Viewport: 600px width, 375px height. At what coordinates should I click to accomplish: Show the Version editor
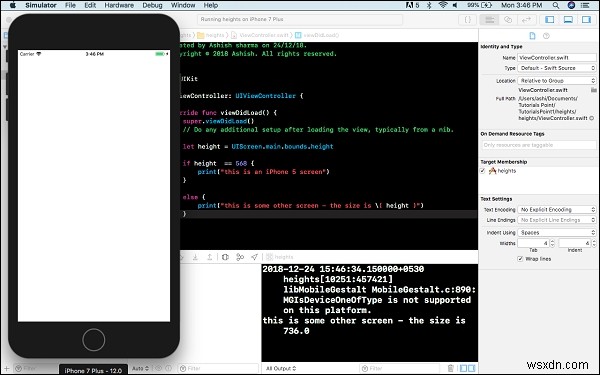(x=527, y=20)
